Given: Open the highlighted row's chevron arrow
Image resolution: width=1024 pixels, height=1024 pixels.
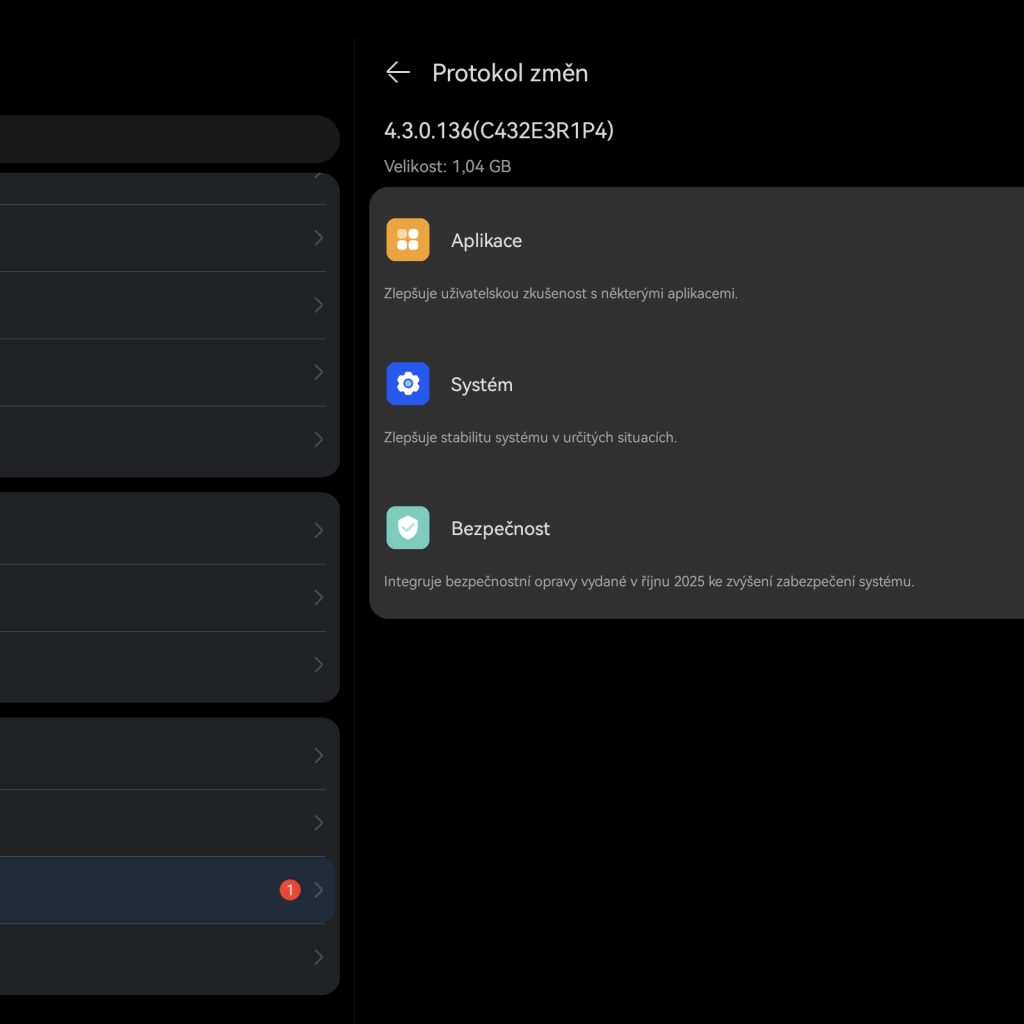Looking at the screenshot, I should pyautogui.click(x=318, y=890).
